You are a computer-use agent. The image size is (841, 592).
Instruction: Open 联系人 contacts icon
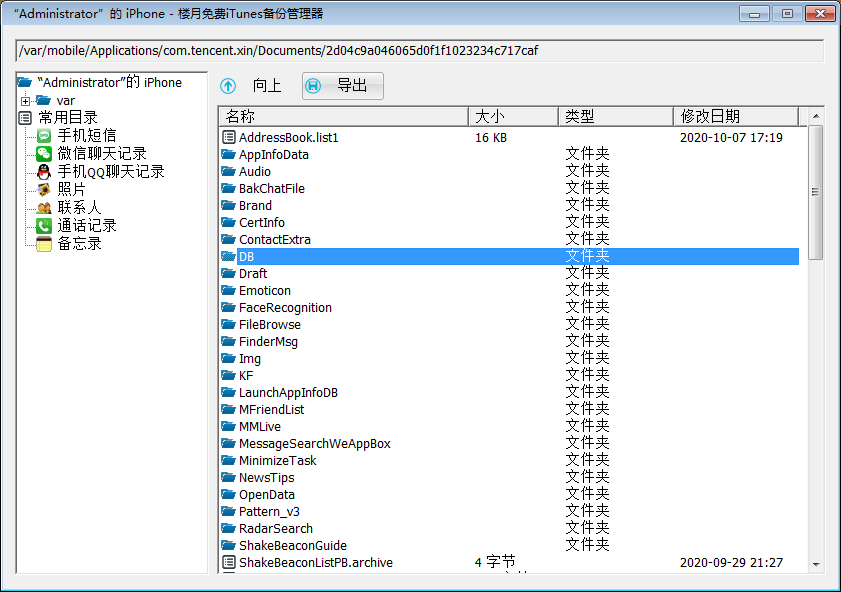click(44, 208)
